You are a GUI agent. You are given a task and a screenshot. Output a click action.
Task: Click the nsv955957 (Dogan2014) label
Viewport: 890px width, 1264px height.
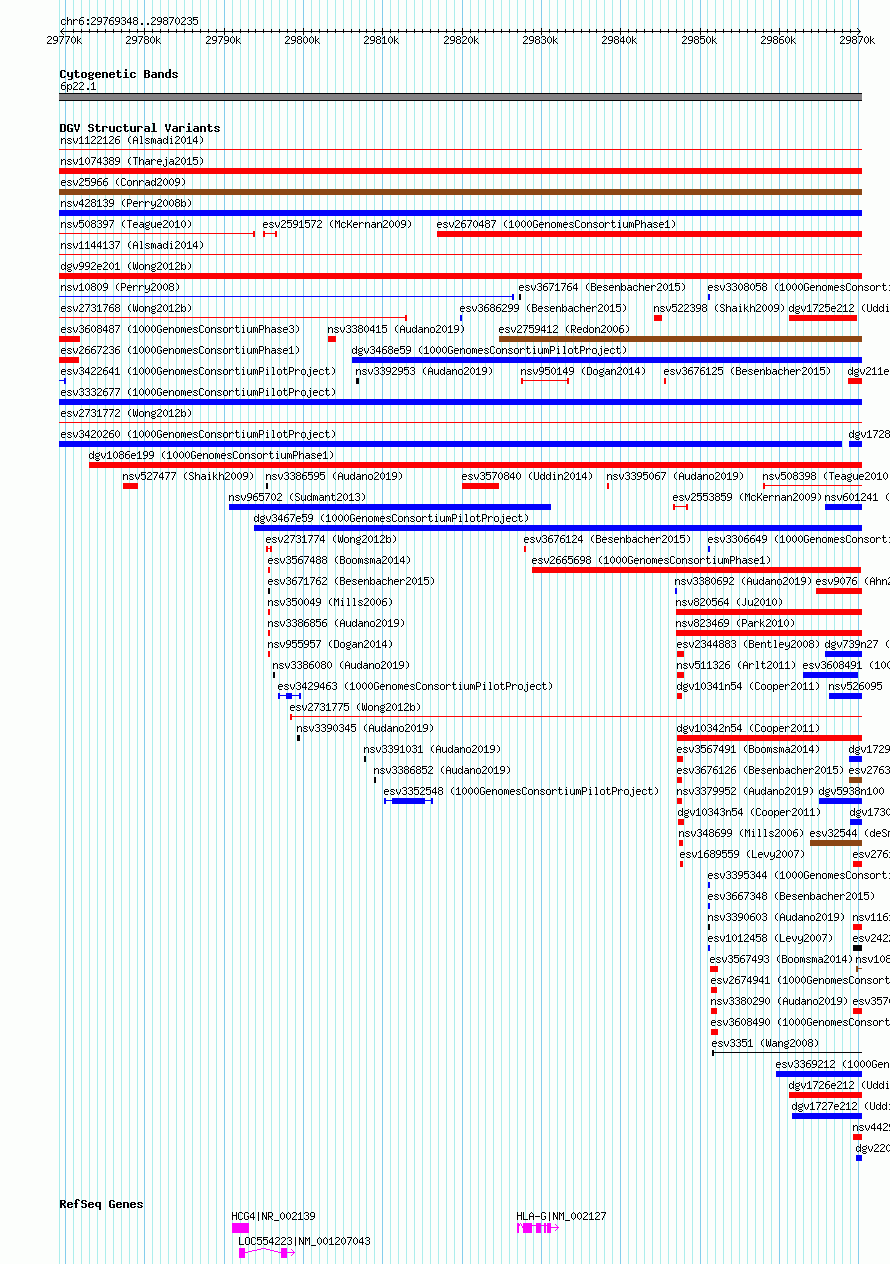330,644
